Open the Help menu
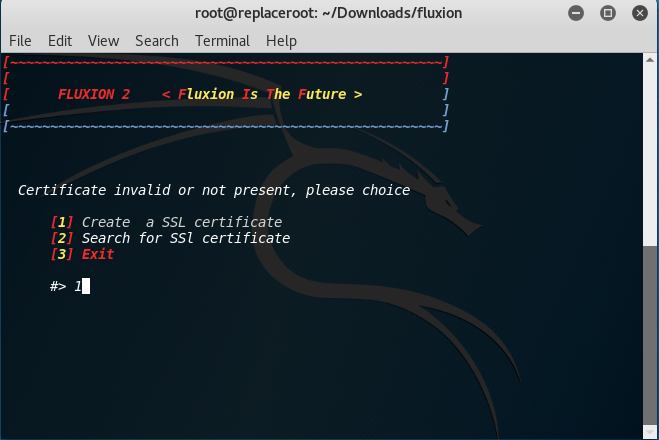The width and height of the screenshot is (659, 440). pyautogui.click(x=281, y=41)
